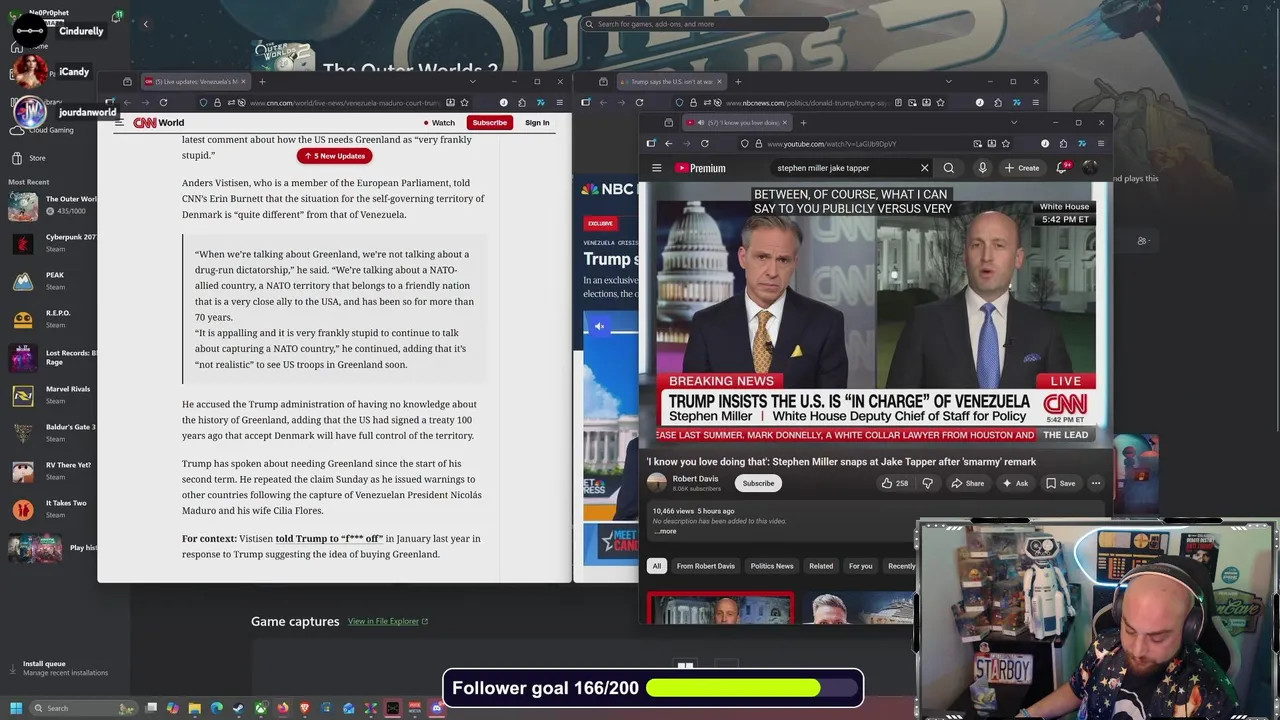Go back in the YouTube browser window
The width and height of the screenshot is (1280, 720).
tap(669, 143)
